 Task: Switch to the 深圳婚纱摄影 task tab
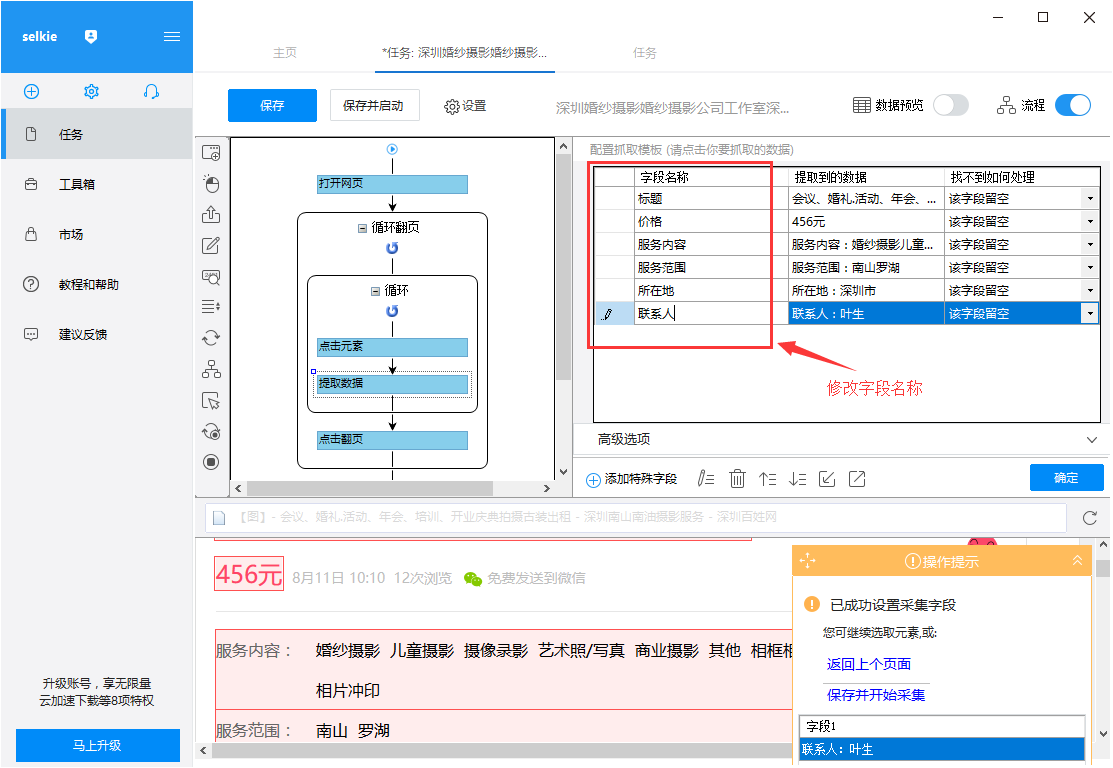coord(464,53)
